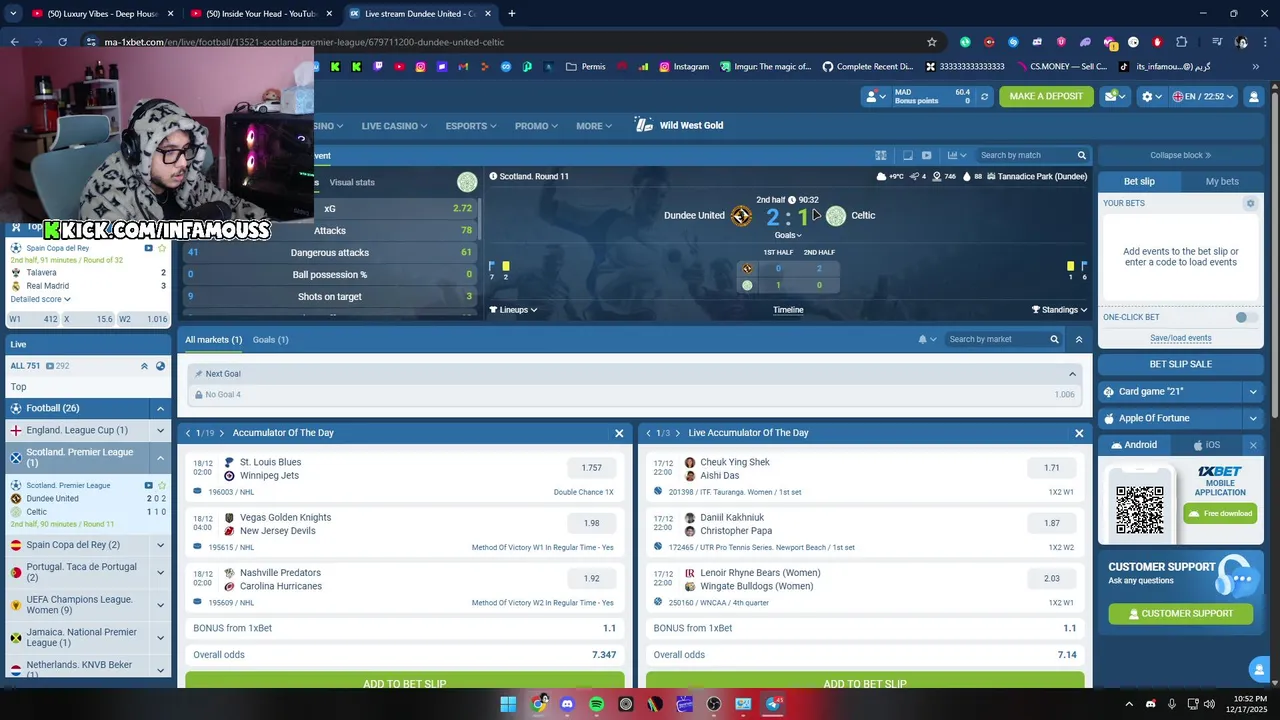Open Discord from the taskbar
1280x720 pixels.
[568, 704]
